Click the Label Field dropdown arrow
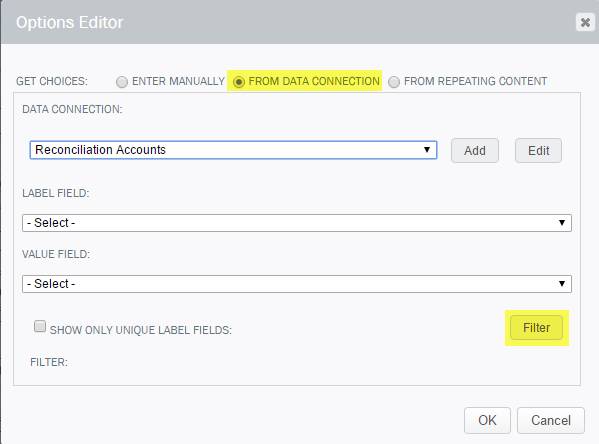The height and width of the screenshot is (444, 599). (x=562, y=223)
